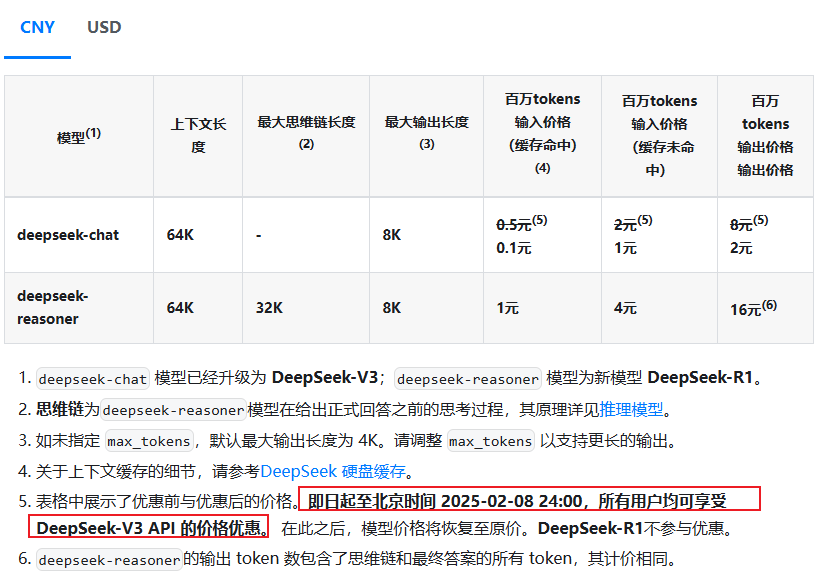The height and width of the screenshot is (583, 816).
Task: Click the second max_tokens mention in note 3
Action: click(x=490, y=441)
